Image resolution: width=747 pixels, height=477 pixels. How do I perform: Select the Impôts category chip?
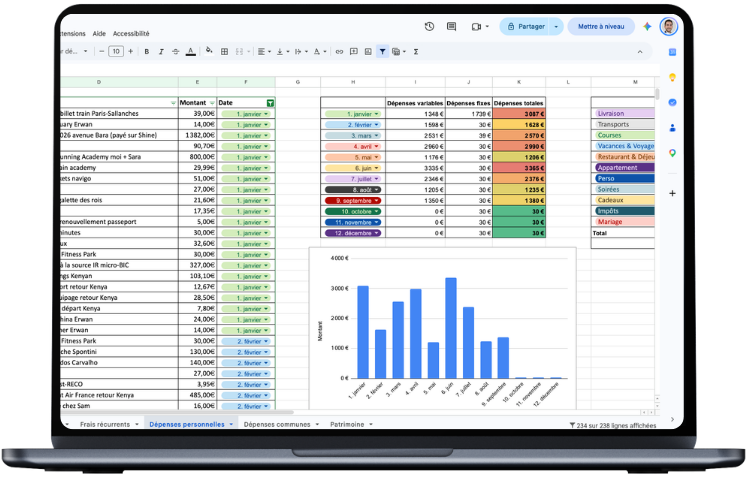click(624, 211)
